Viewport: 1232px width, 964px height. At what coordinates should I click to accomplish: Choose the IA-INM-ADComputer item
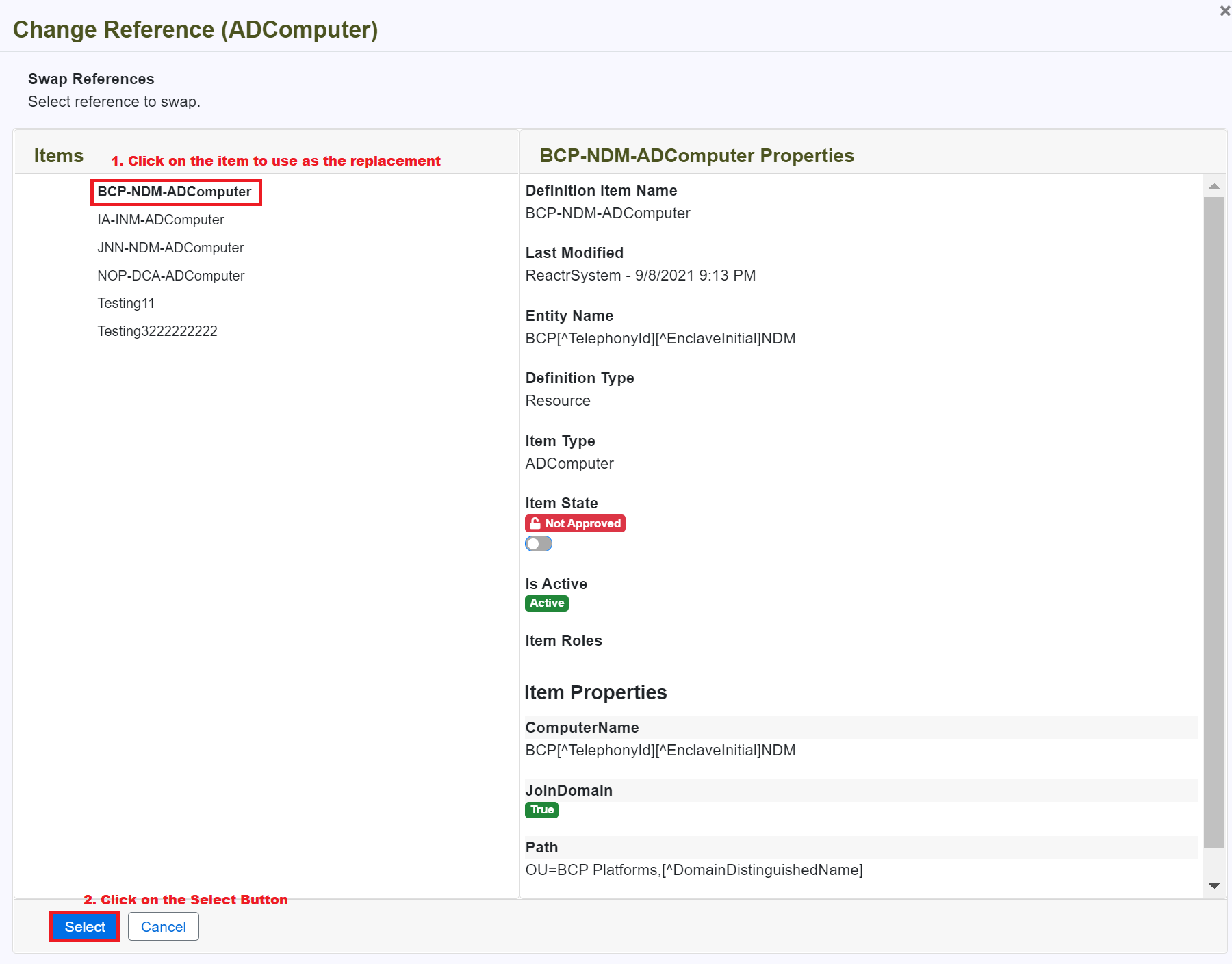161,220
